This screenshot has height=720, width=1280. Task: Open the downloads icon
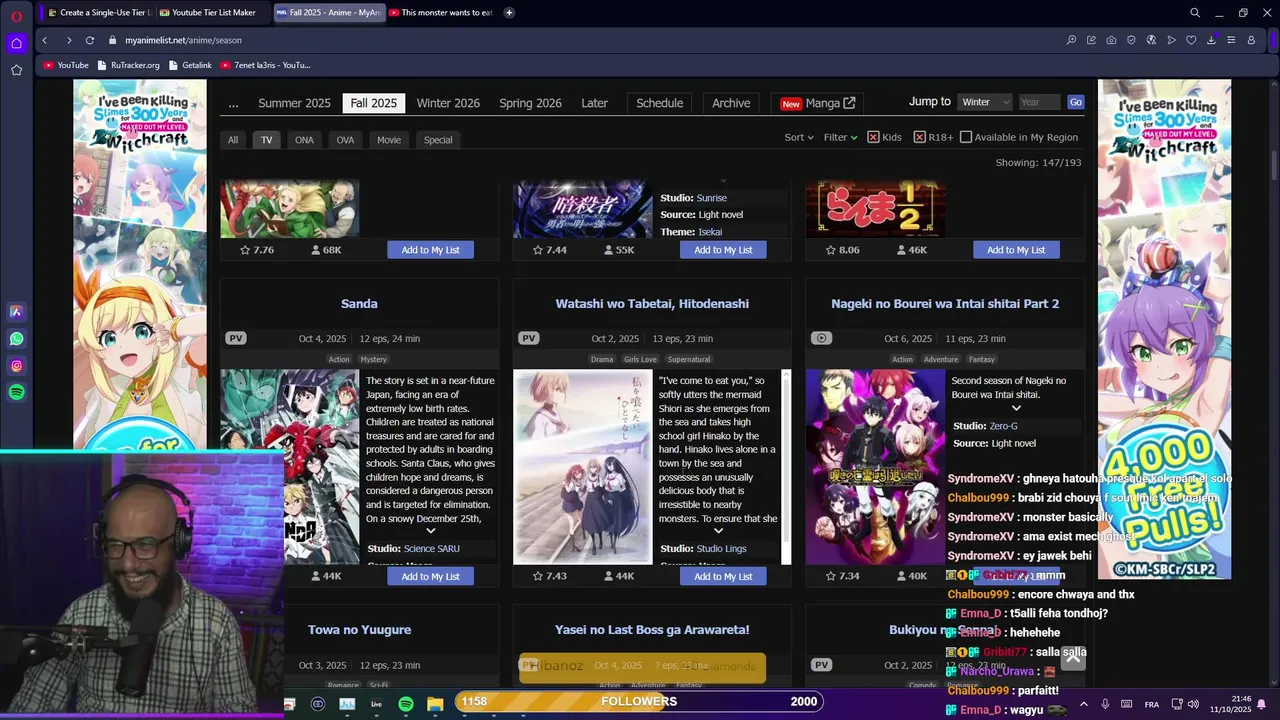1211,40
